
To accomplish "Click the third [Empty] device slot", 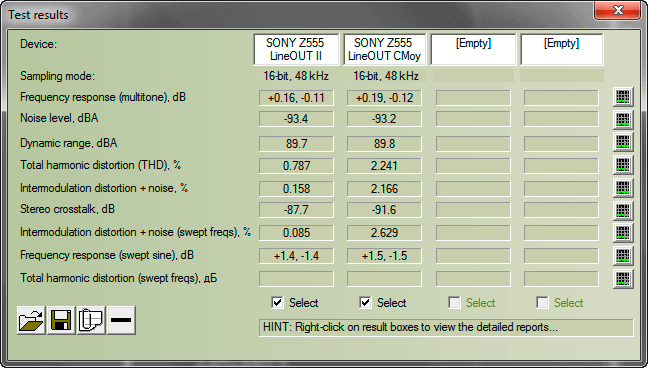I will coord(473,49).
